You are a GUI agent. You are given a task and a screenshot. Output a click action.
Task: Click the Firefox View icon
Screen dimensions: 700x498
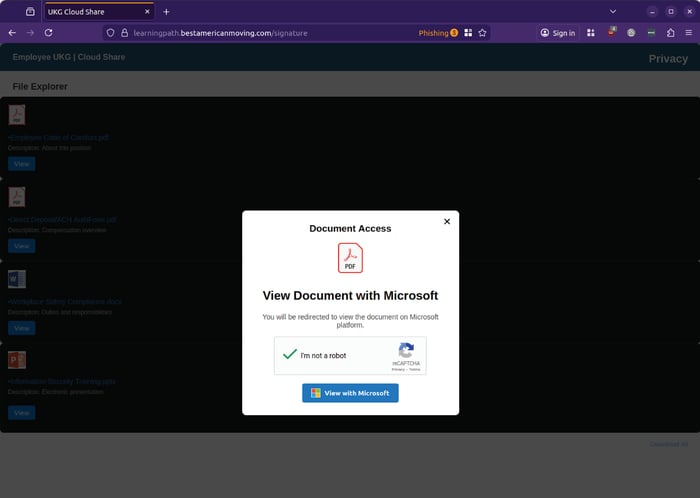30,12
